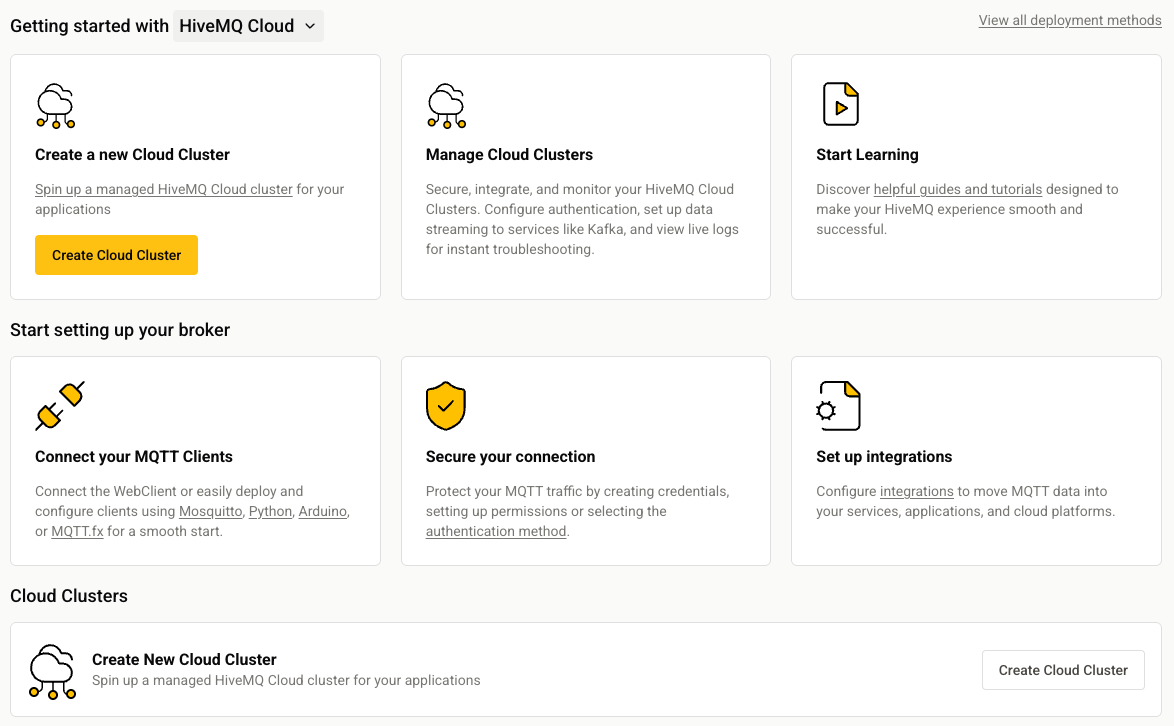Open View all deployment methods

1069,20
